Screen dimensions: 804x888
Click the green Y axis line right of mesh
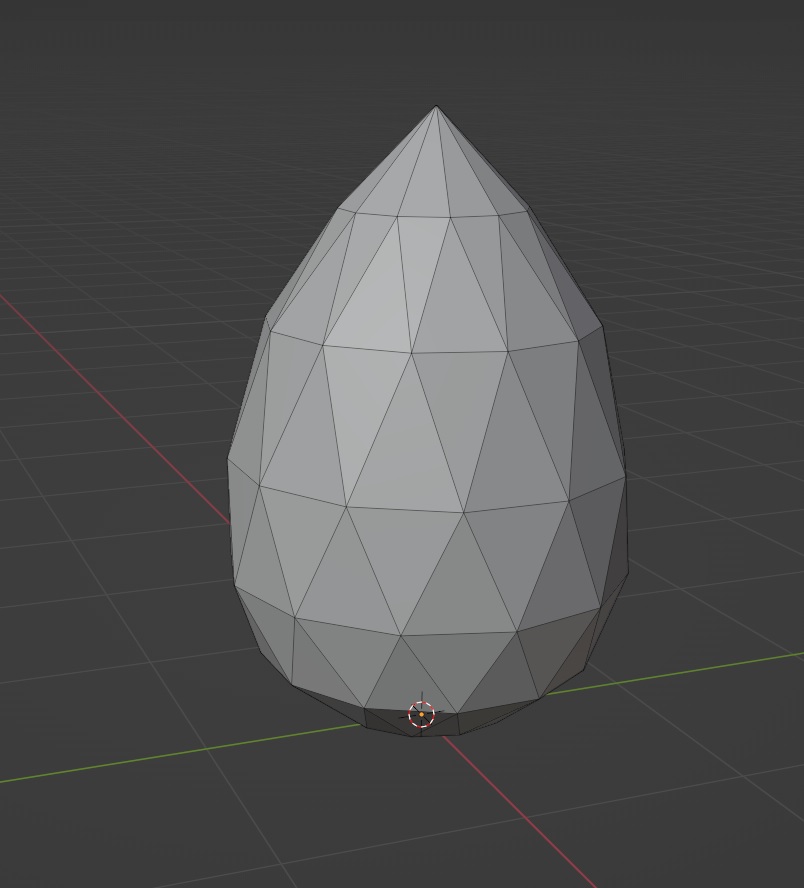click(x=700, y=670)
